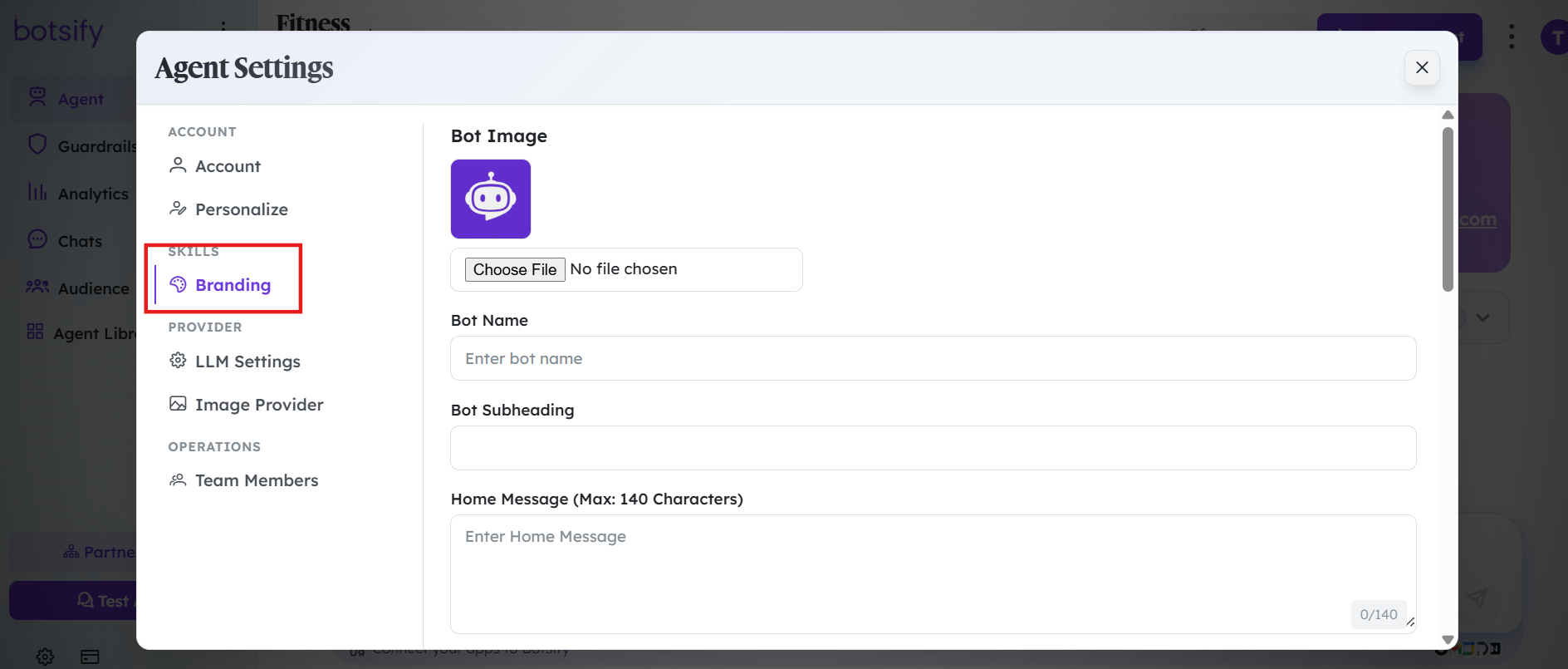Open LLM Settings section
1568x669 pixels.
[234, 362]
